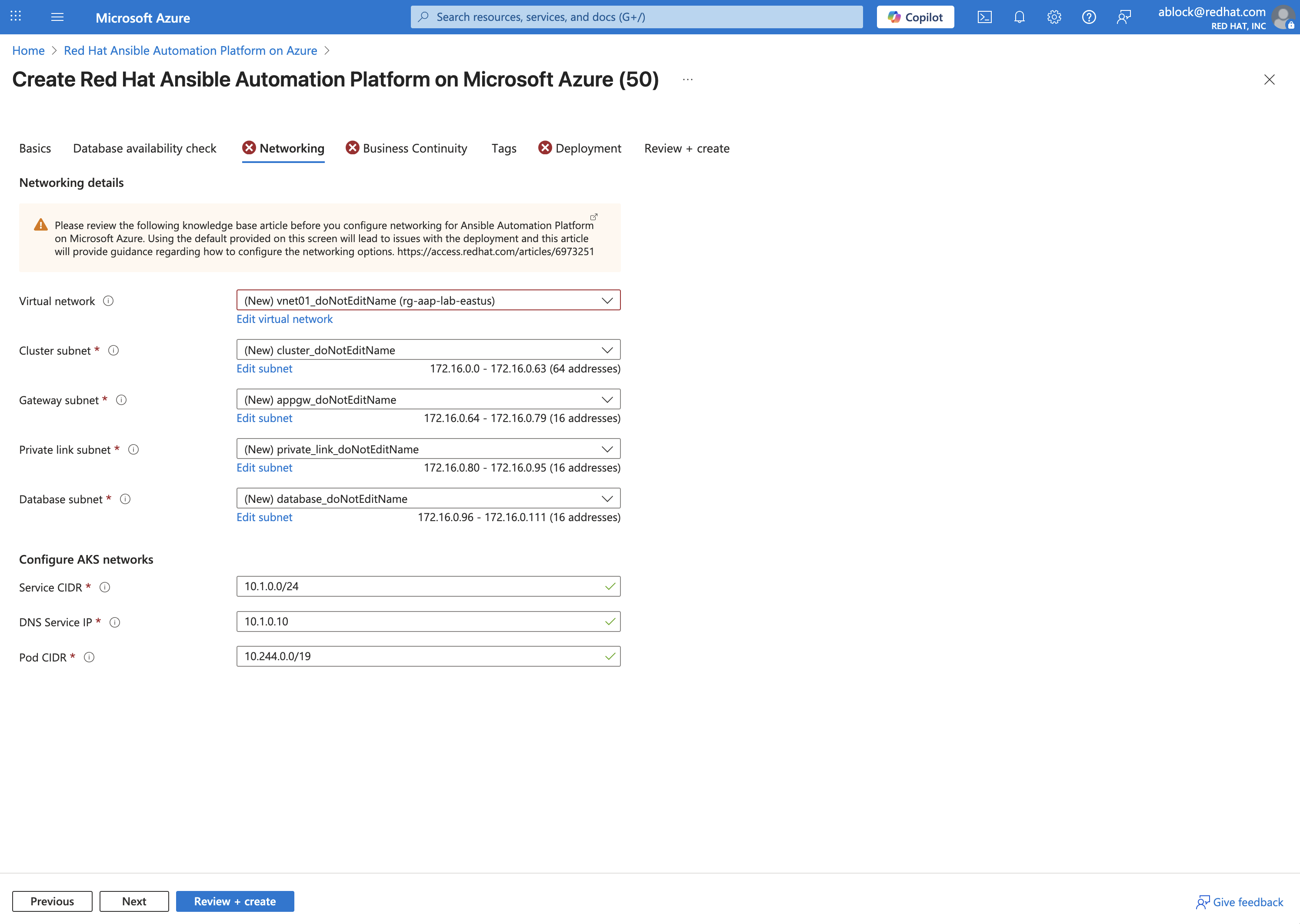The height and width of the screenshot is (924, 1300).
Task: Expand the Cluster subnet dropdown
Action: click(x=607, y=349)
